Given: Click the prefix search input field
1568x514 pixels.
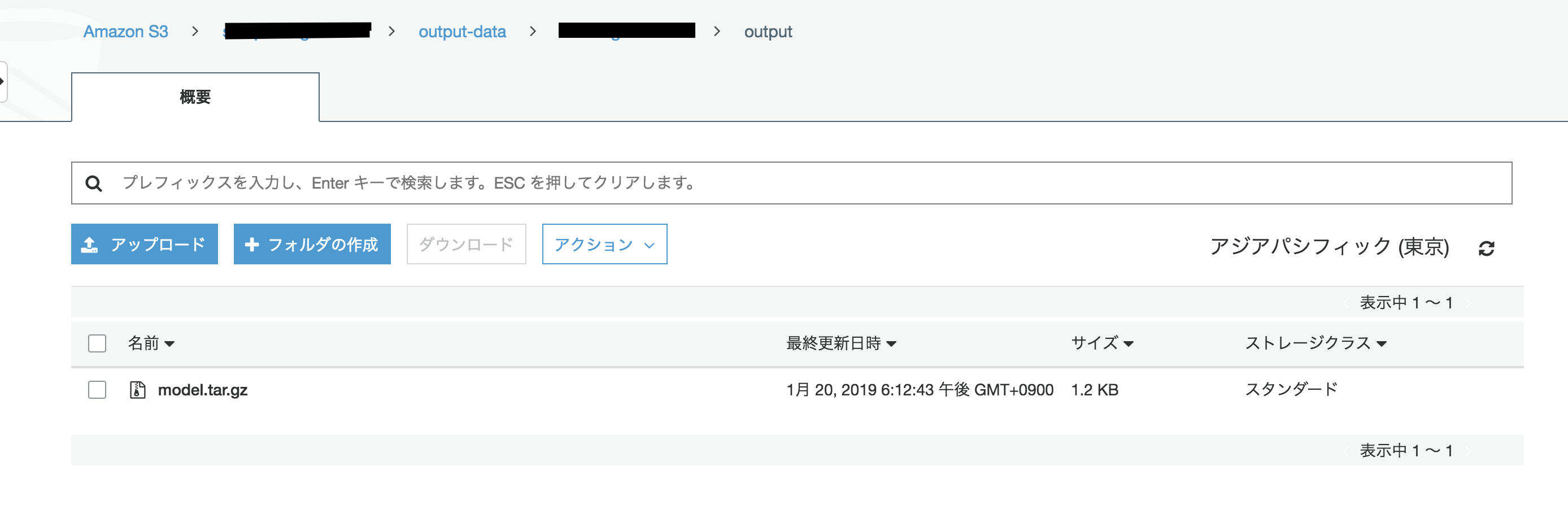Looking at the screenshot, I should [x=791, y=182].
